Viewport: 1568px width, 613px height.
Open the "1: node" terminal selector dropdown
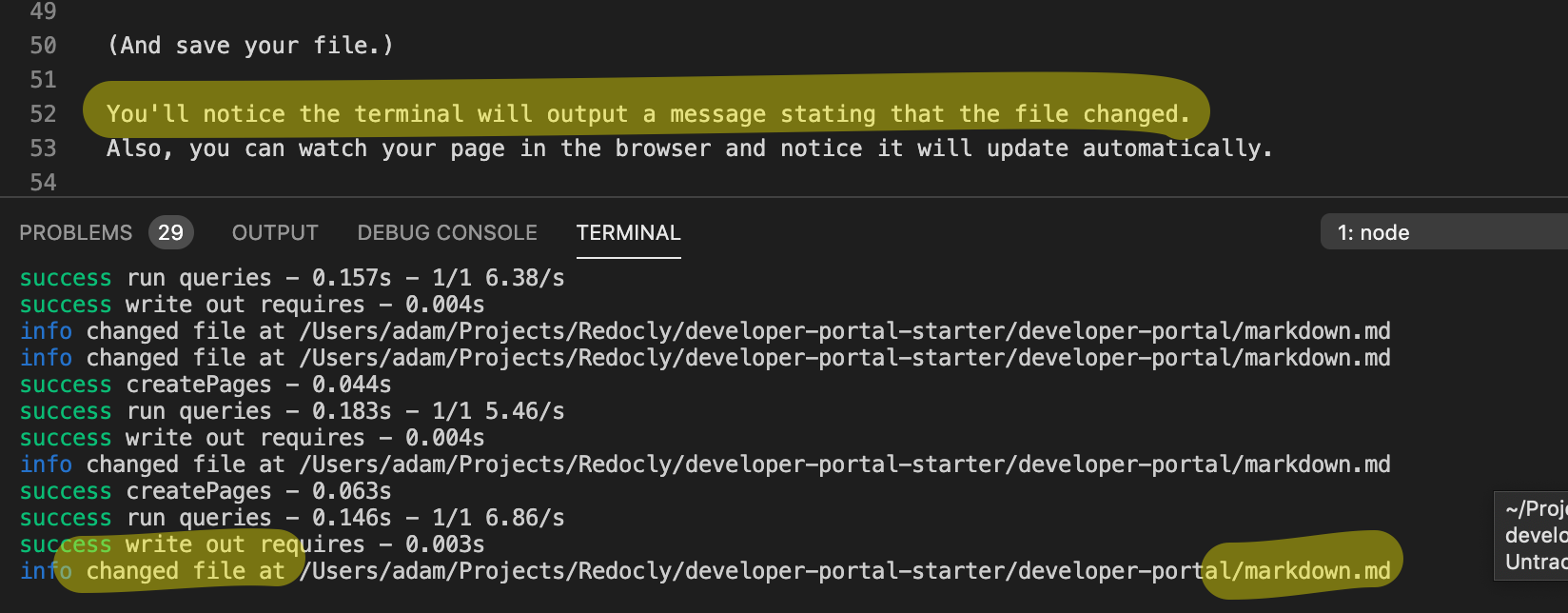click(1442, 233)
